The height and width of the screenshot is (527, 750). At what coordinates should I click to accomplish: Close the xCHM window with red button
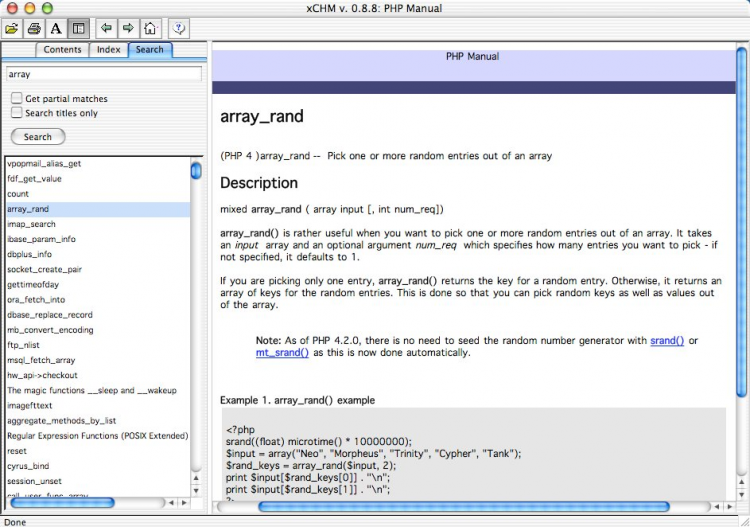coord(11,8)
